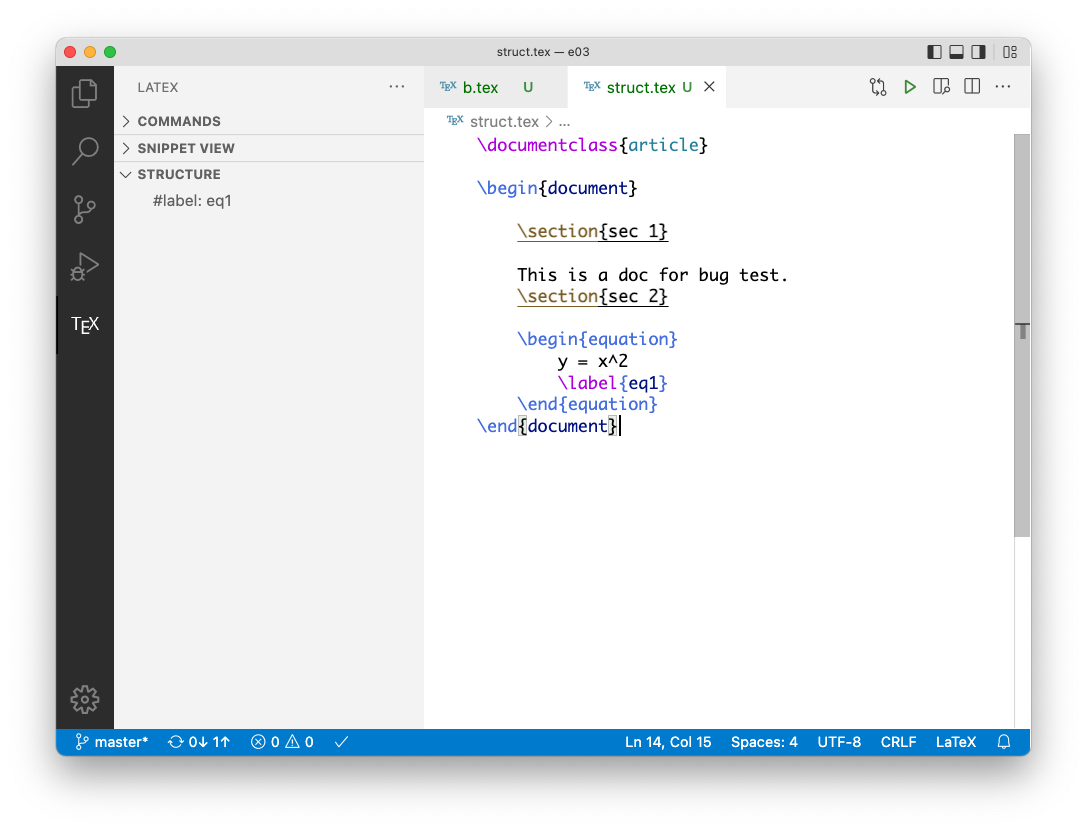Click the \documentclass{article} line

592,145
